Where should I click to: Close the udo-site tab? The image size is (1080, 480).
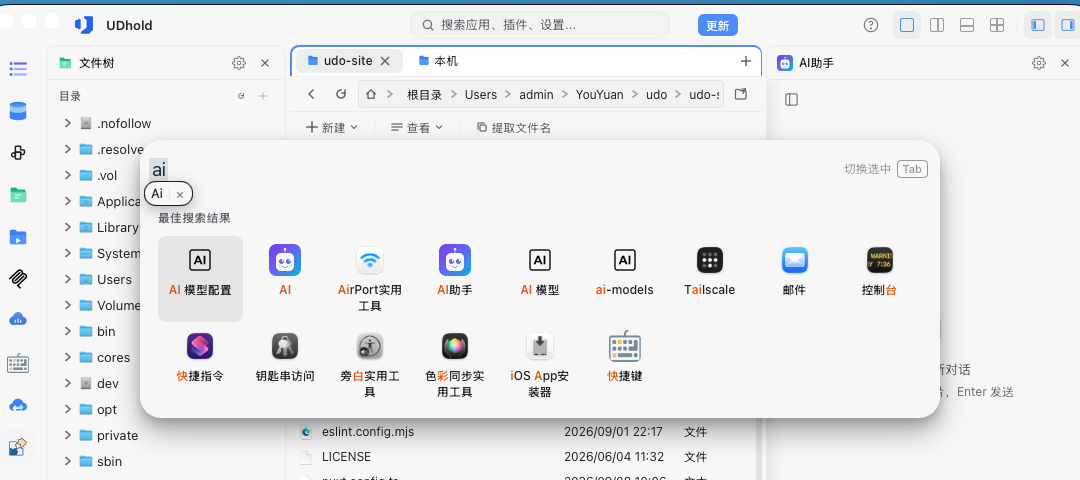[x=385, y=61]
